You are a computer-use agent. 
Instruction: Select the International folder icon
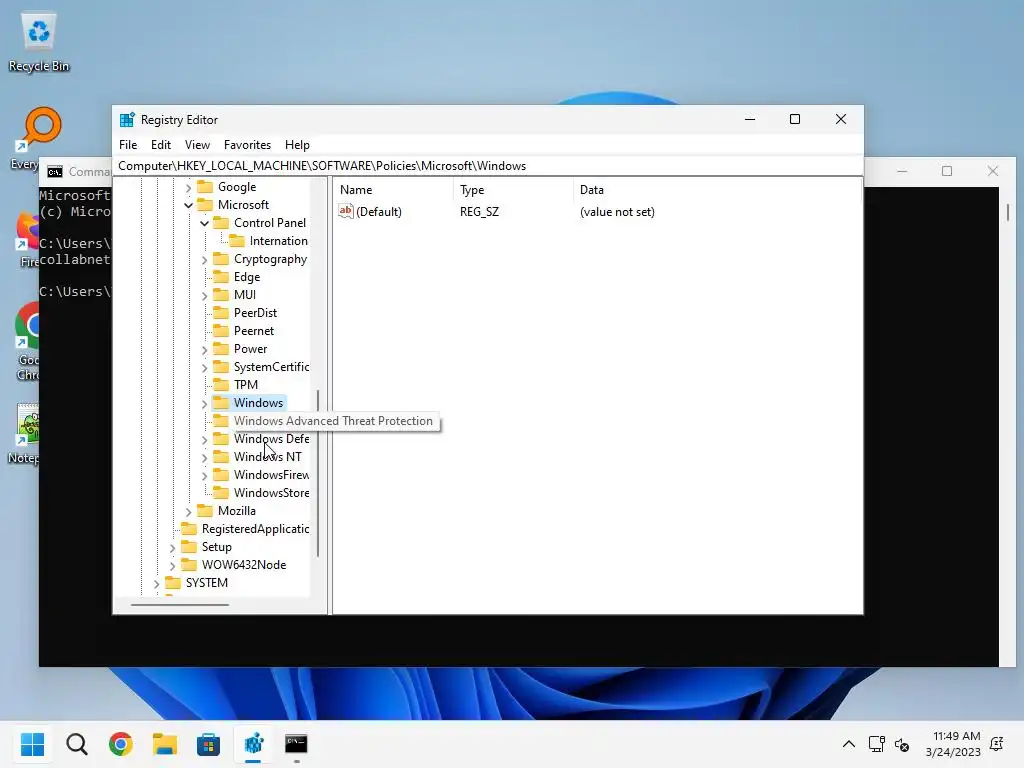tap(237, 241)
